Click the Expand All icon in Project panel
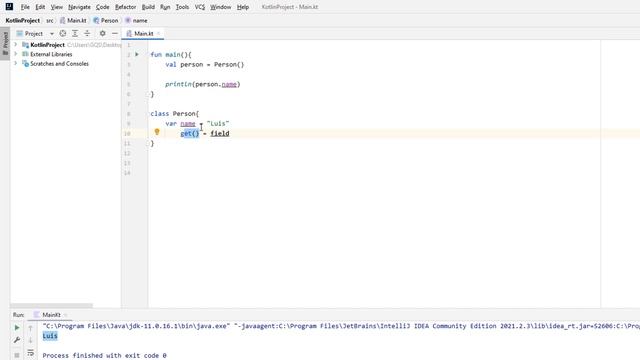 [x=75, y=33]
